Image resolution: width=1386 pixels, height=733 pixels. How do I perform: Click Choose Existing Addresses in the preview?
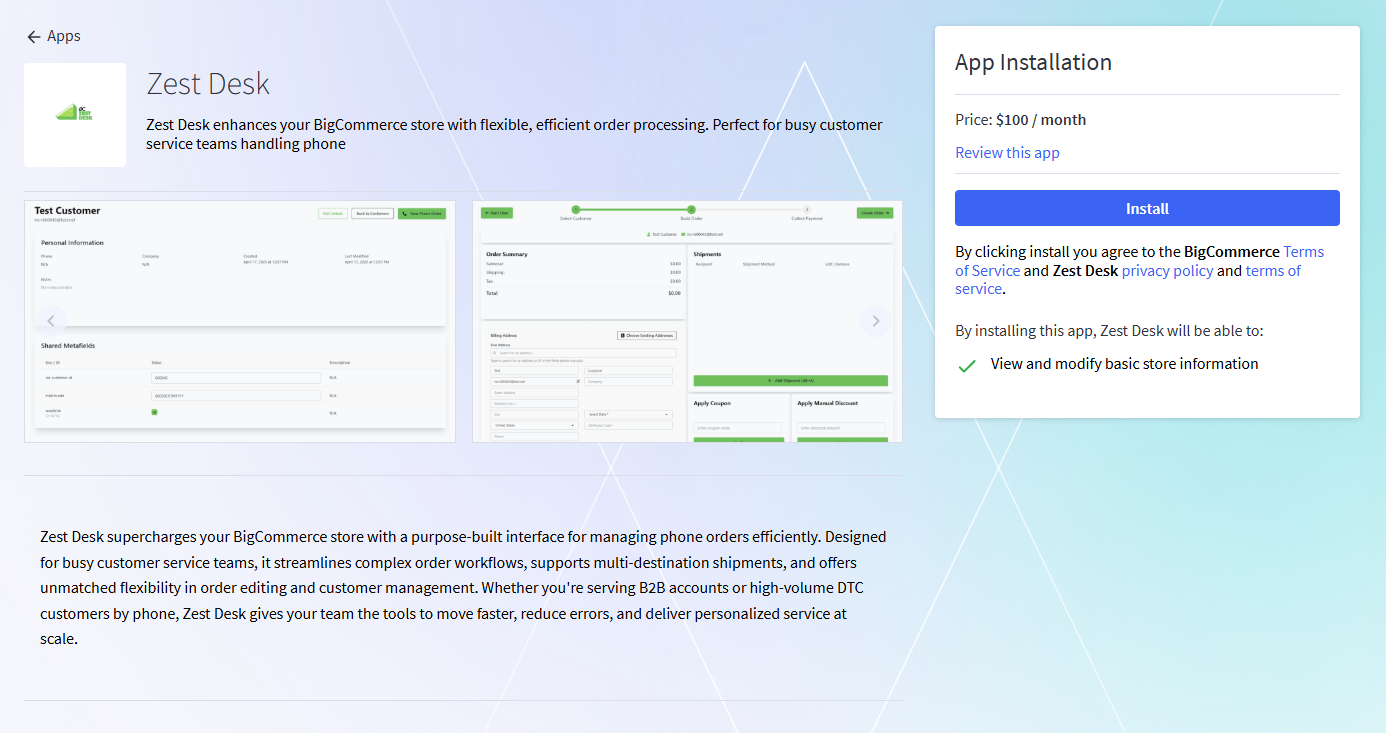[x=646, y=336]
